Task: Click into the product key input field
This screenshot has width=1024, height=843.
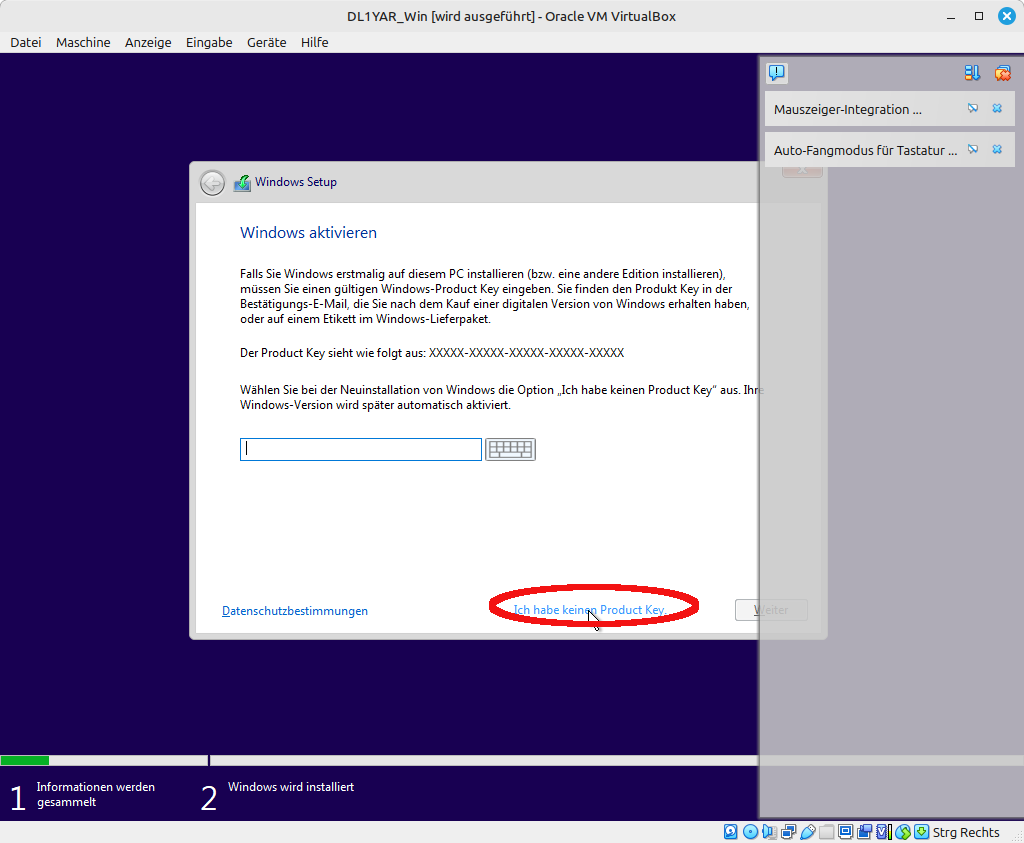Action: [360, 450]
